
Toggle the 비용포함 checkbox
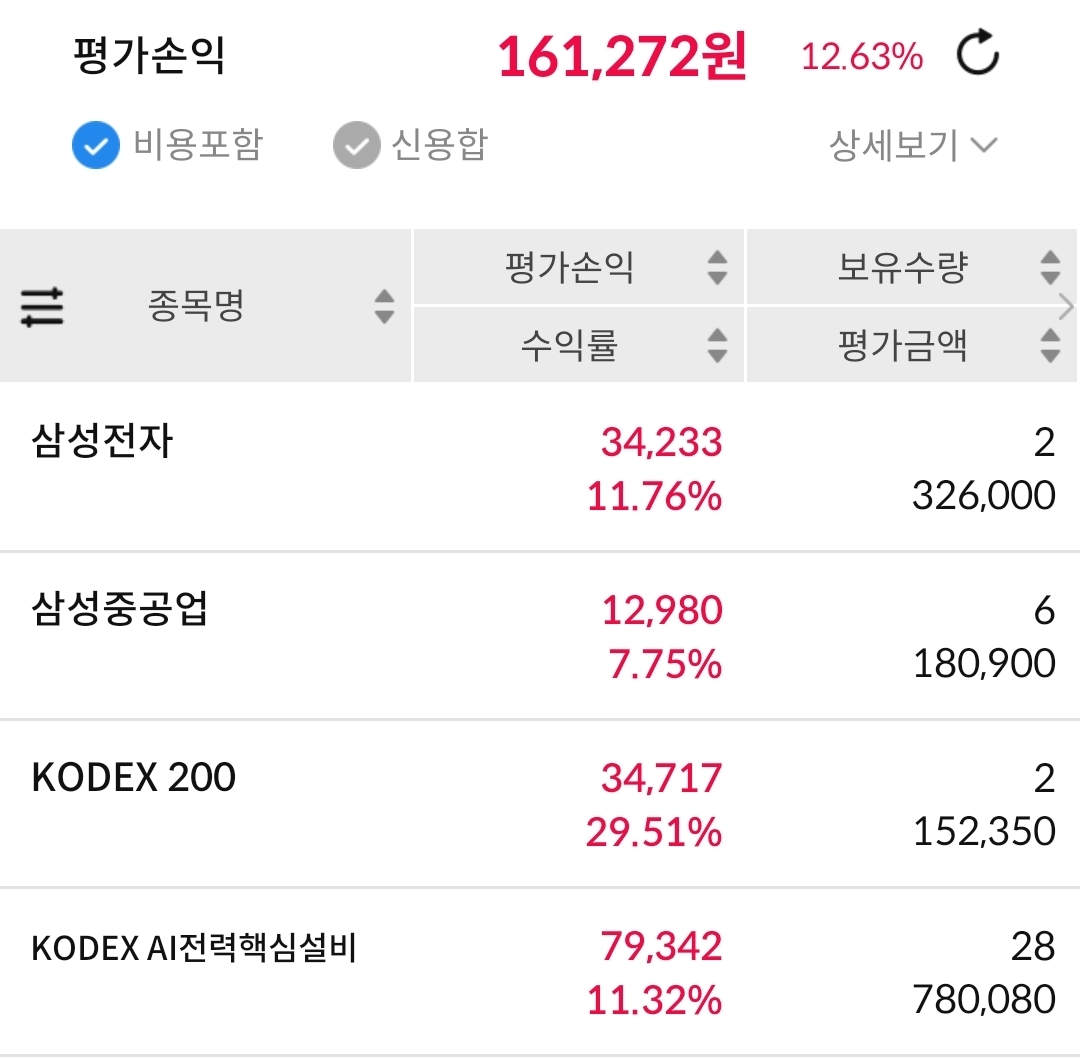pos(96,146)
